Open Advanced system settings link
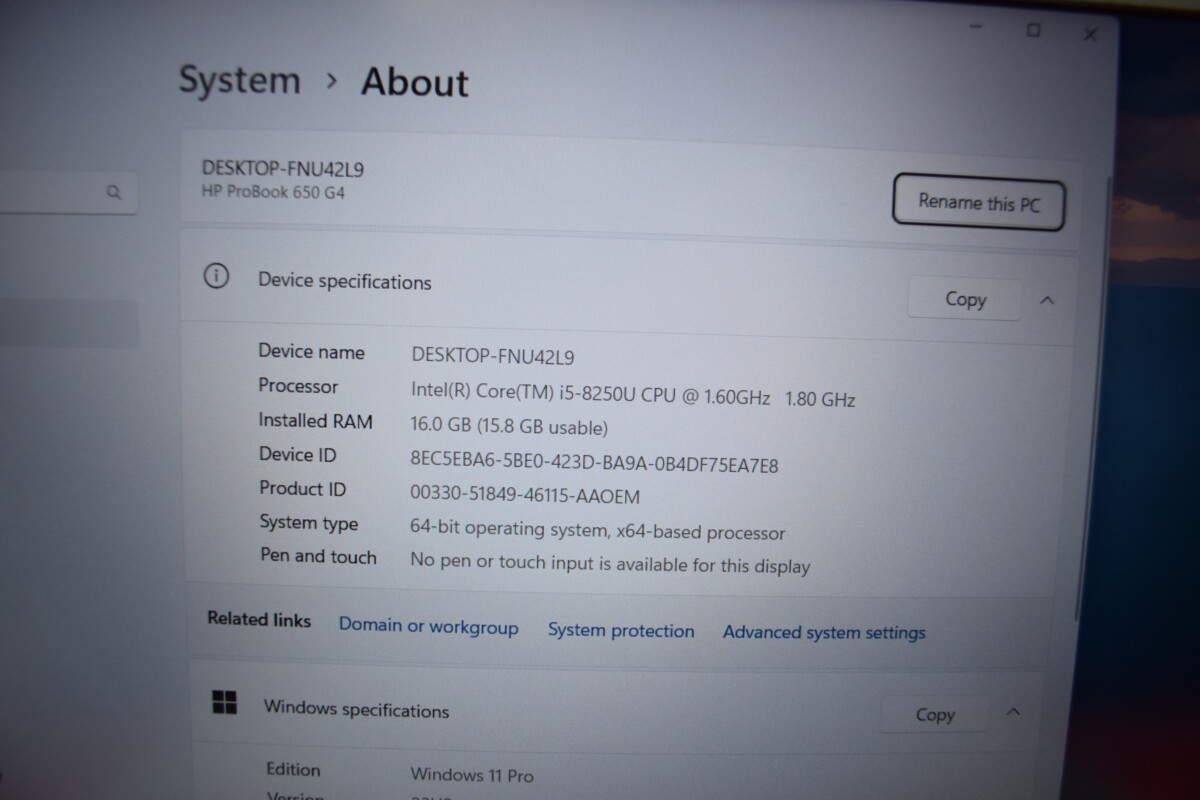This screenshot has height=800, width=1200. pos(824,632)
